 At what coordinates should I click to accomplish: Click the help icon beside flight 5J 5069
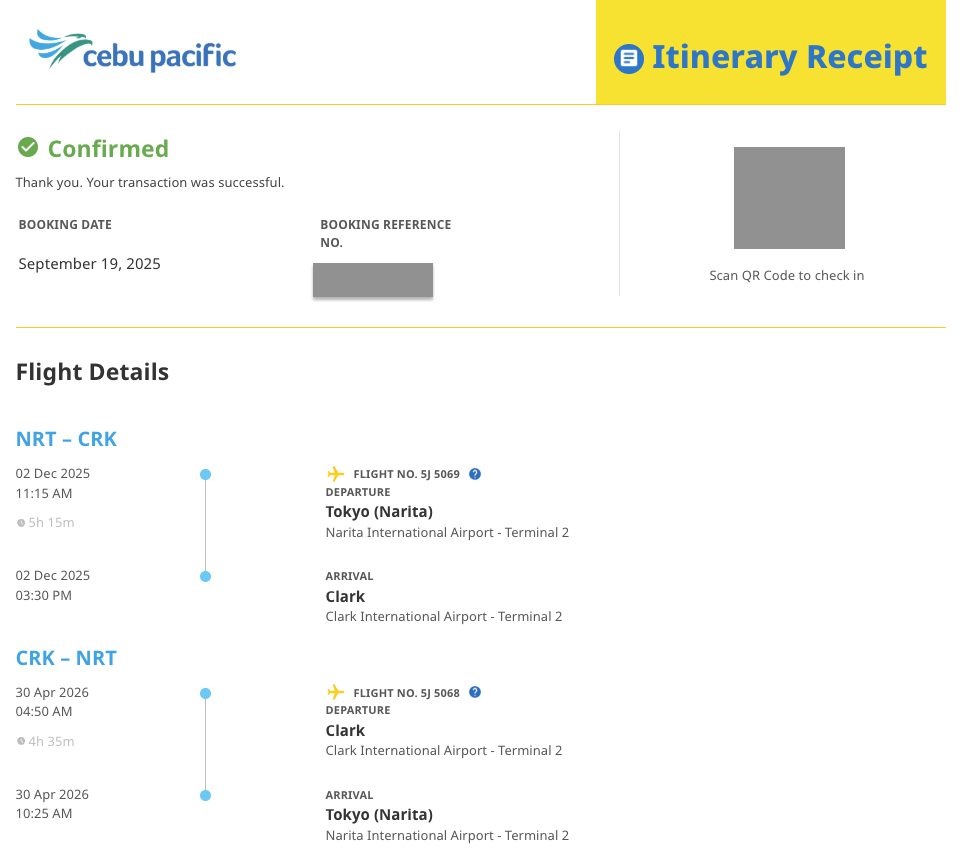(475, 474)
